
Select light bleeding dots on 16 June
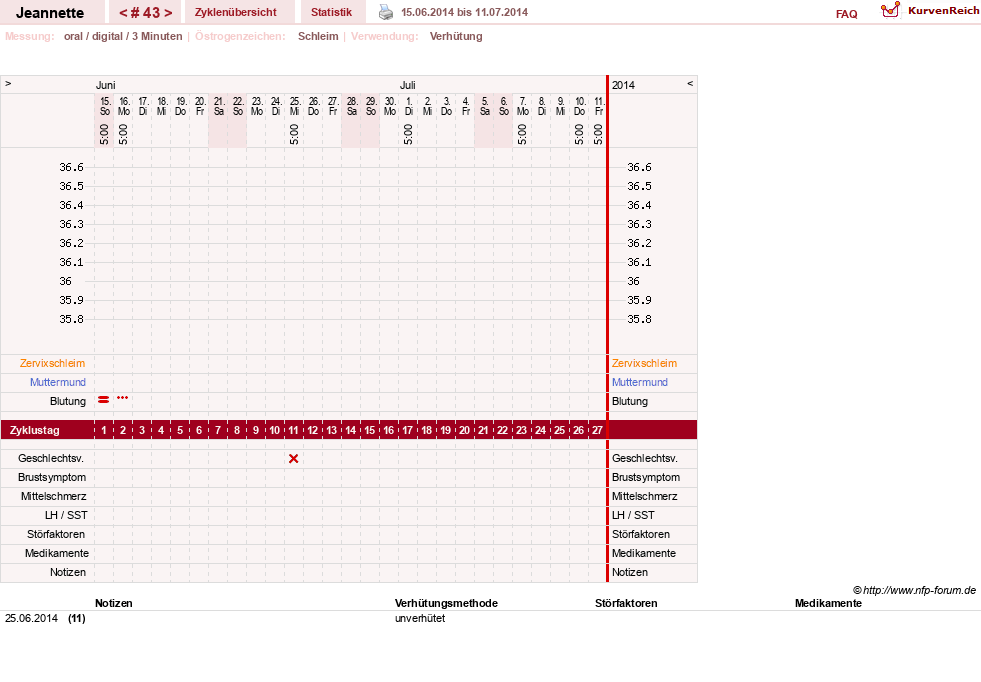(x=123, y=397)
